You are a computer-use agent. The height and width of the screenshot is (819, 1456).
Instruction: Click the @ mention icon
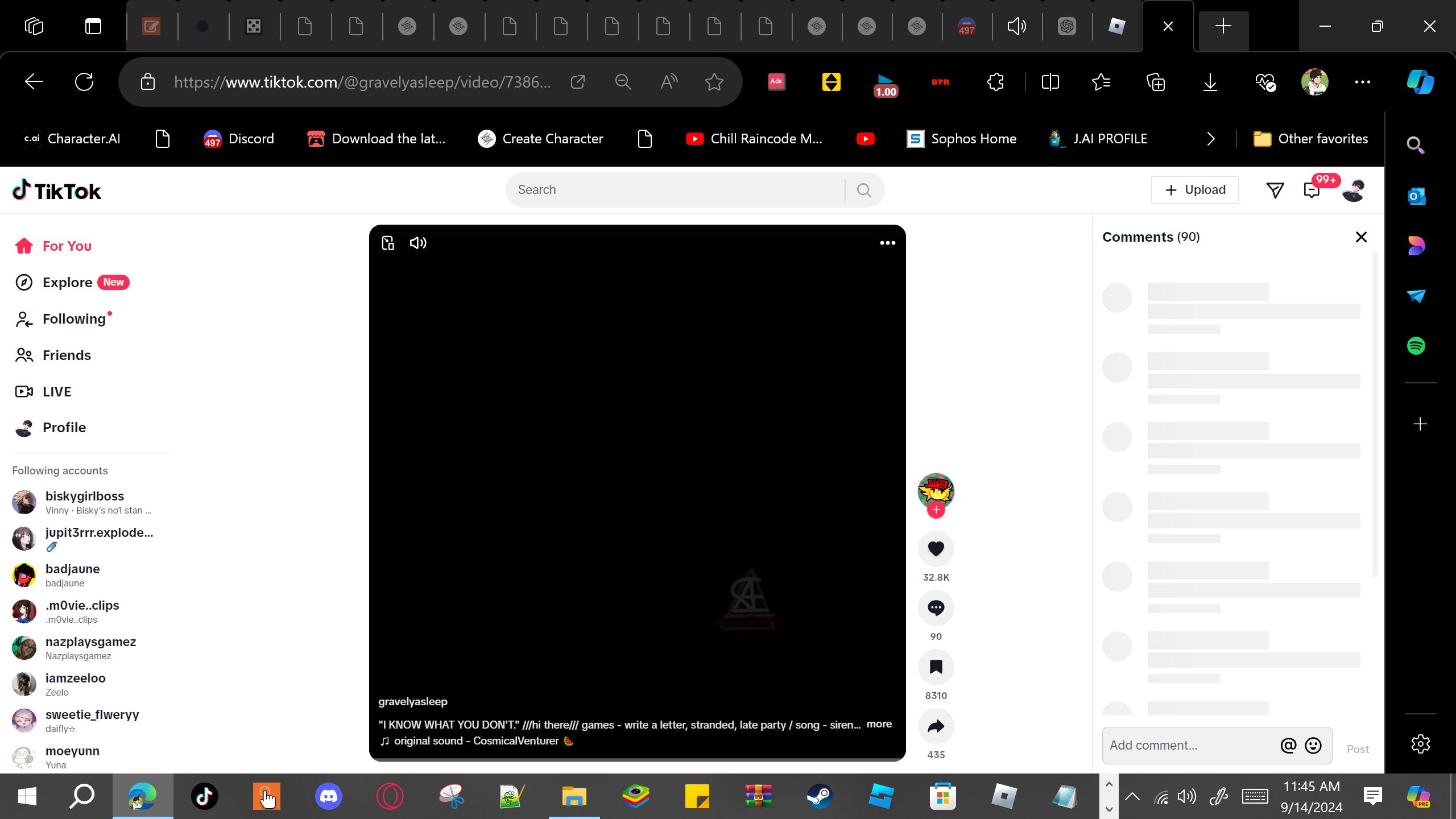click(1288, 745)
